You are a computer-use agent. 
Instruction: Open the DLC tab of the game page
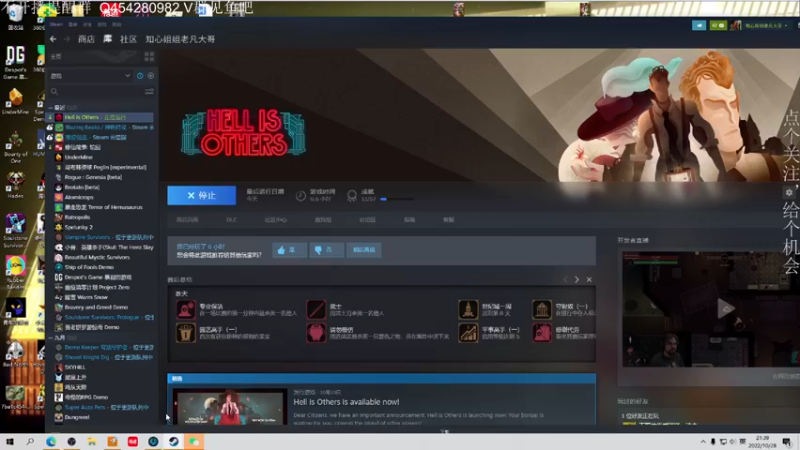(x=232, y=220)
